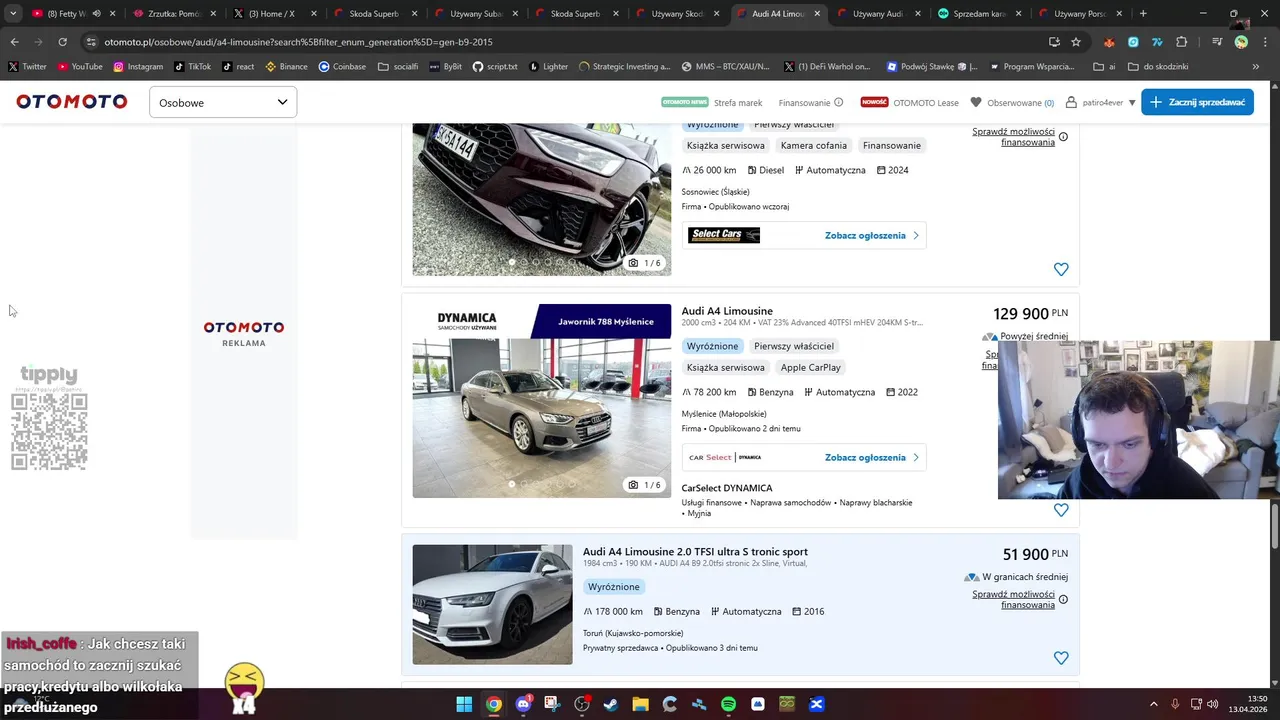Image resolution: width=1280 pixels, height=720 pixels.
Task: Open the silver Audi A4 Toruń photo
Action: pyautogui.click(x=492, y=604)
